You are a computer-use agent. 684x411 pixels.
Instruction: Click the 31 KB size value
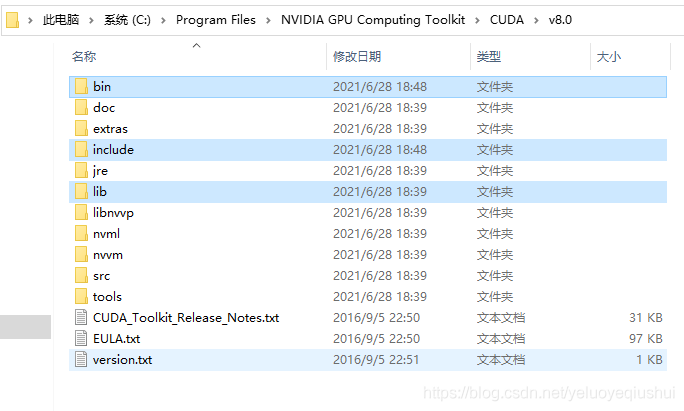(x=646, y=318)
